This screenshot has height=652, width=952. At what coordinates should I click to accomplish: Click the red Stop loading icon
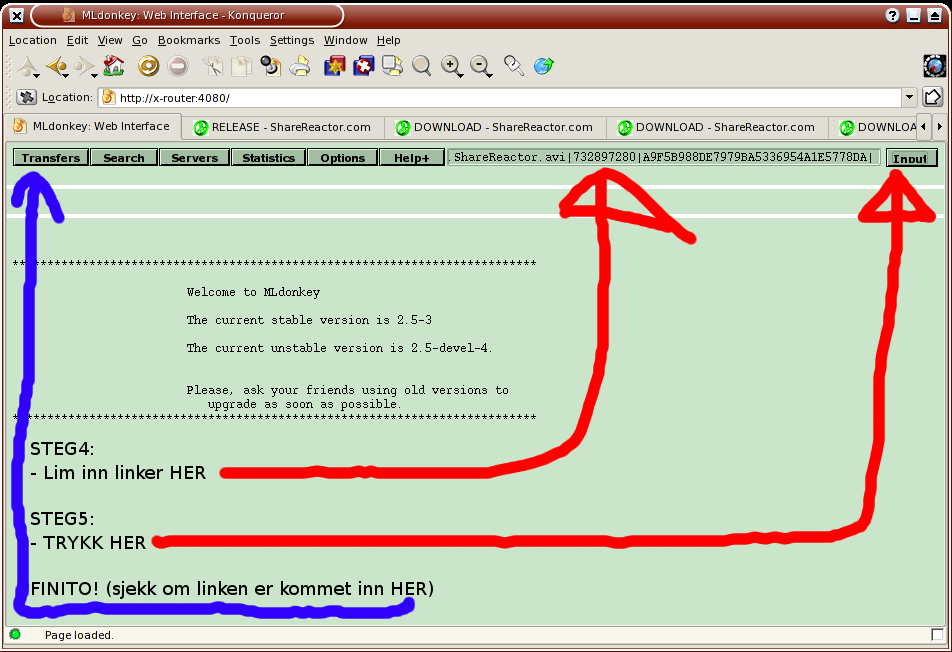tap(178, 67)
